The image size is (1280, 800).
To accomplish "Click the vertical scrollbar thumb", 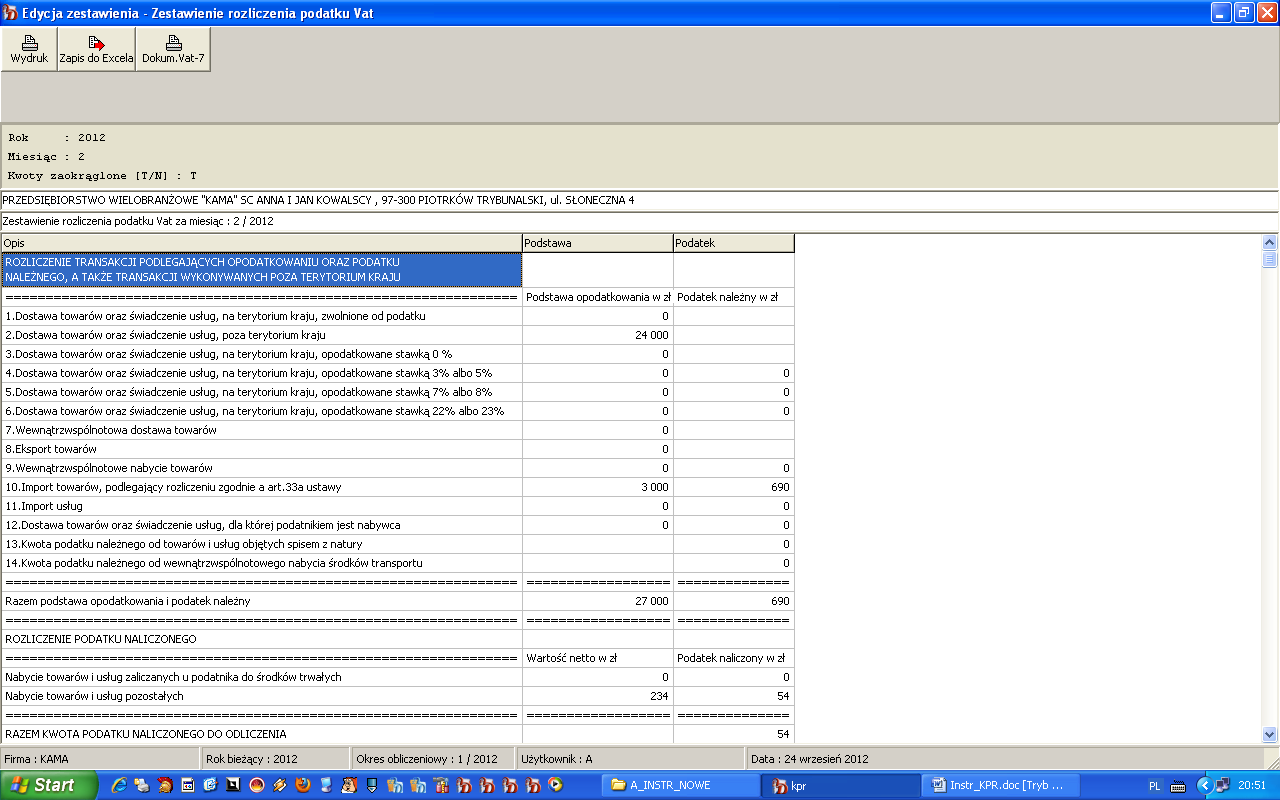I will [x=1270, y=259].
